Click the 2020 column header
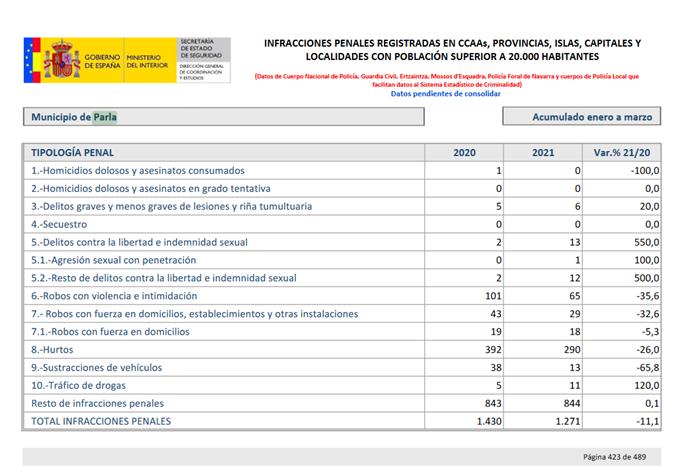Screen dimensions: 700x469 464,153
